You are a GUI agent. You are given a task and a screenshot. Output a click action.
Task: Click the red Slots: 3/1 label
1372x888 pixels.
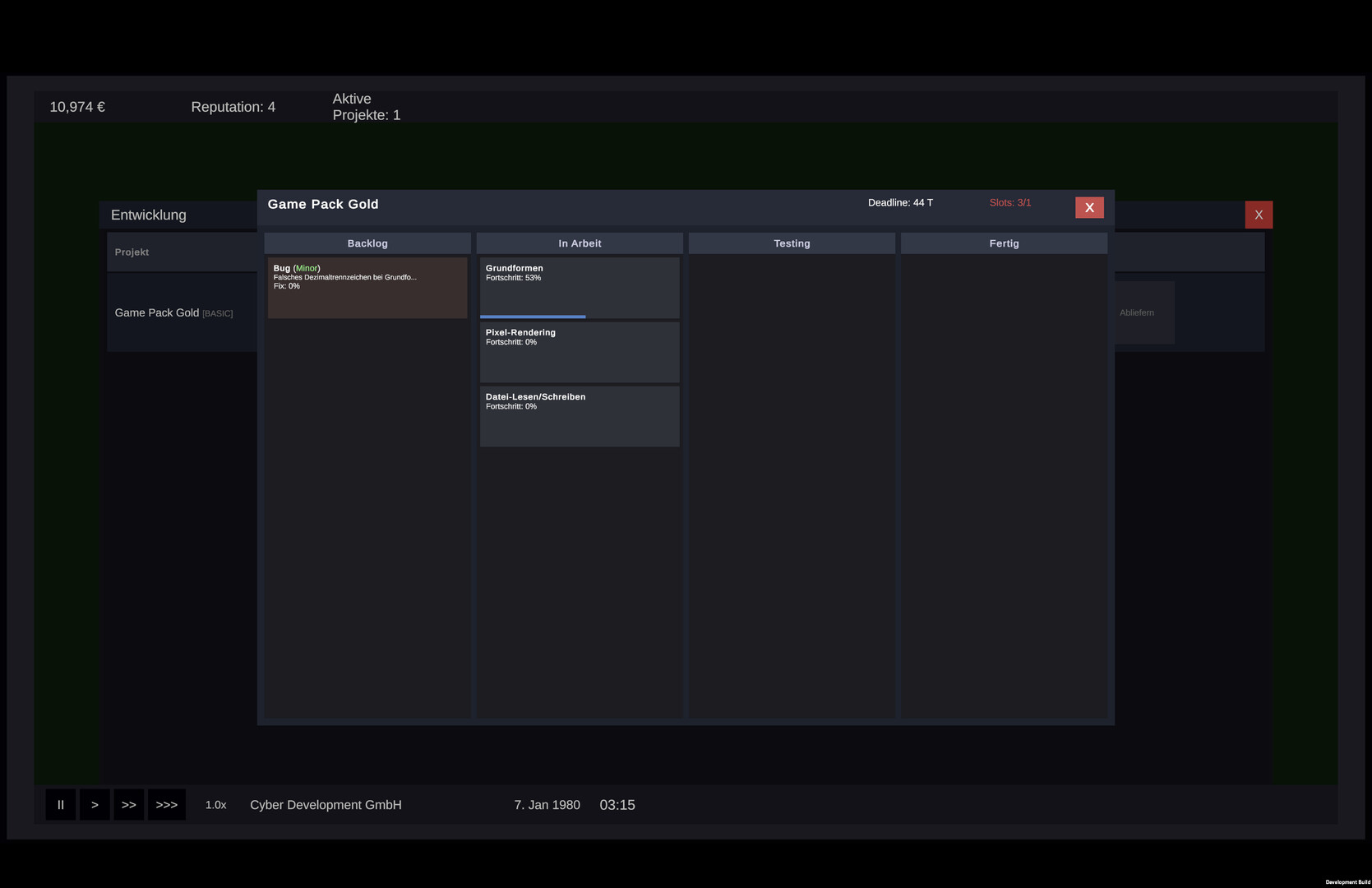(x=1009, y=202)
